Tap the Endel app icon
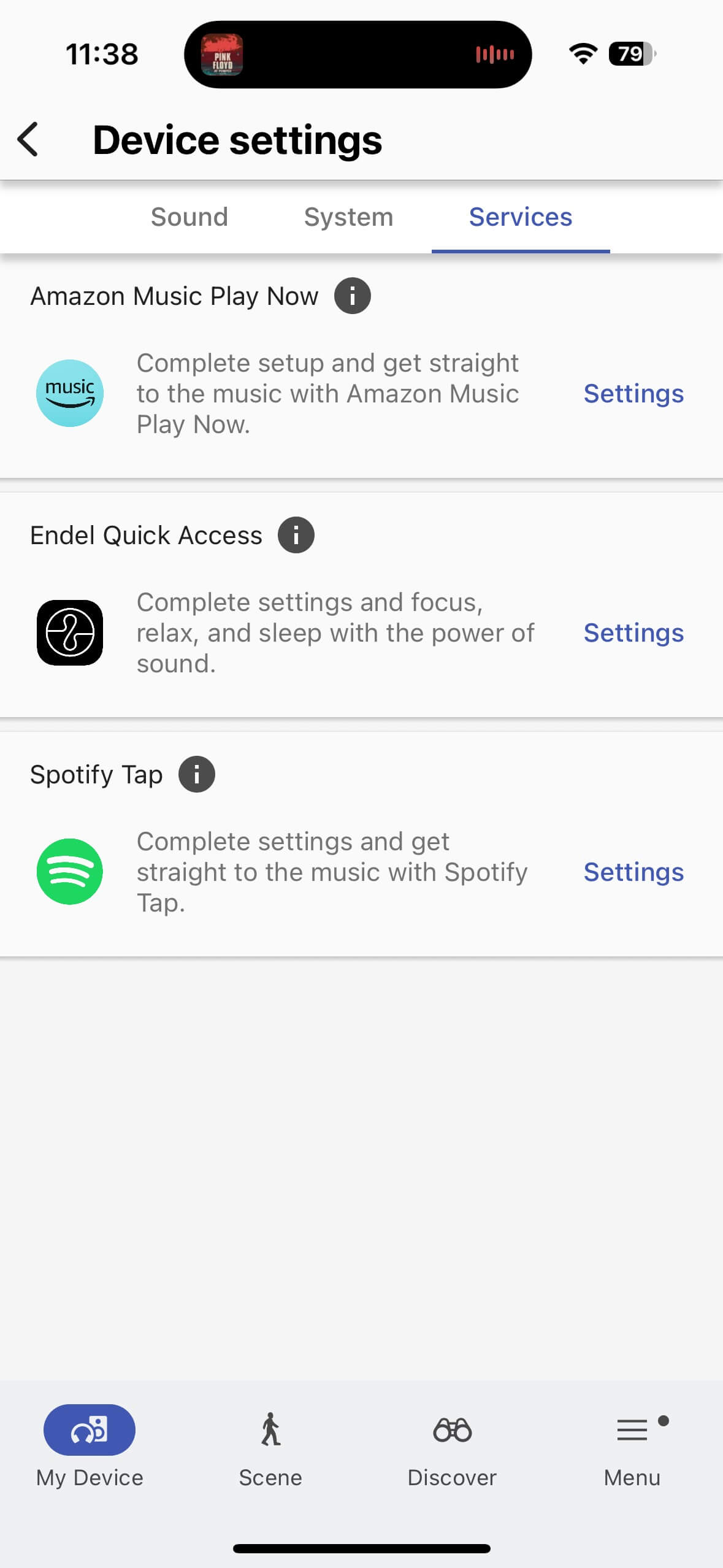Viewport: 723px width, 1568px height. [70, 632]
